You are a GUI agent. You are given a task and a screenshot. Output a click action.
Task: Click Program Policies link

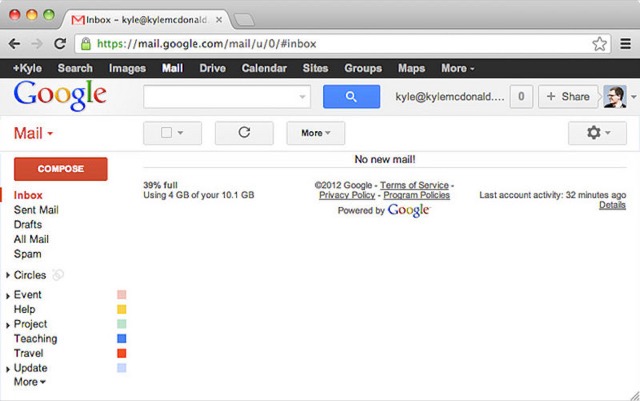[x=417, y=195]
